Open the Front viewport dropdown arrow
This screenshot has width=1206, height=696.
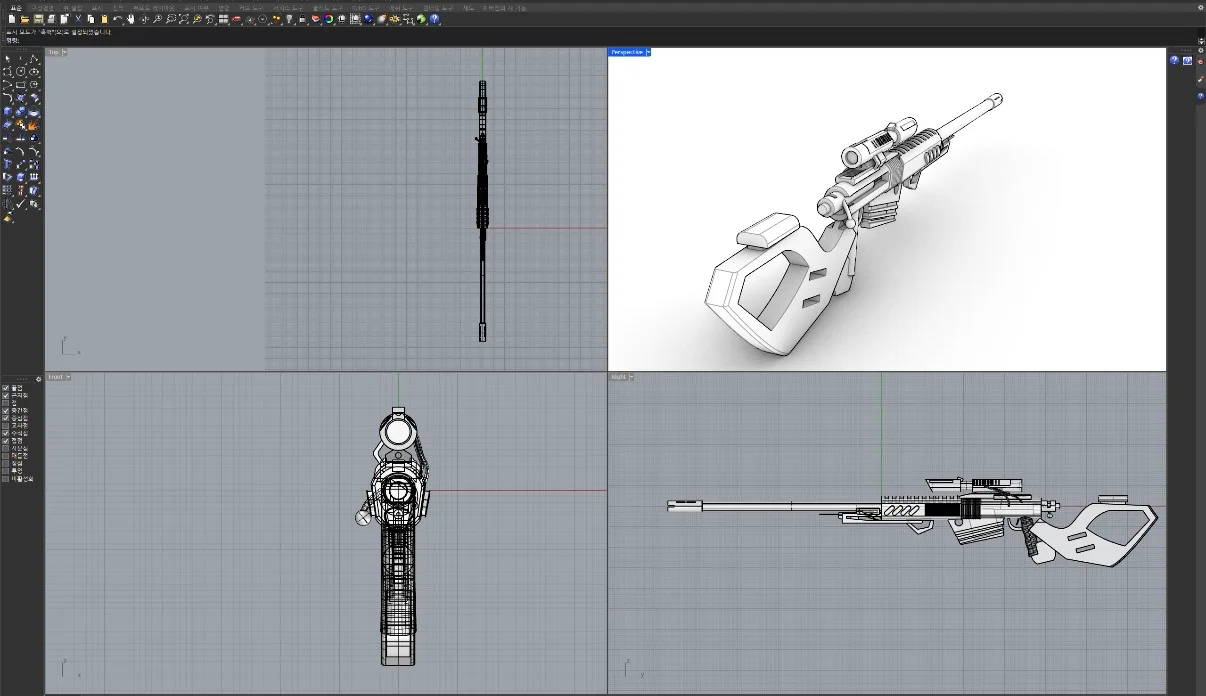click(68, 377)
